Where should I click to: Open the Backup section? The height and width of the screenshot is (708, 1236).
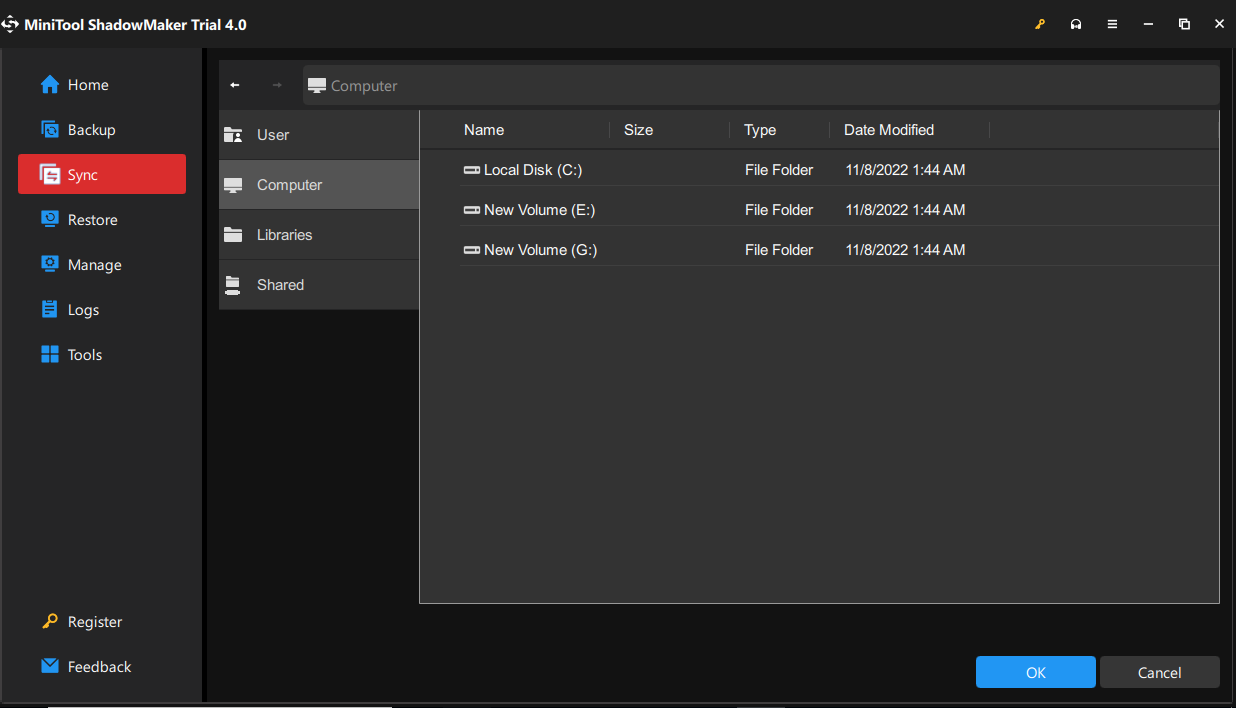pyautogui.click(x=91, y=130)
